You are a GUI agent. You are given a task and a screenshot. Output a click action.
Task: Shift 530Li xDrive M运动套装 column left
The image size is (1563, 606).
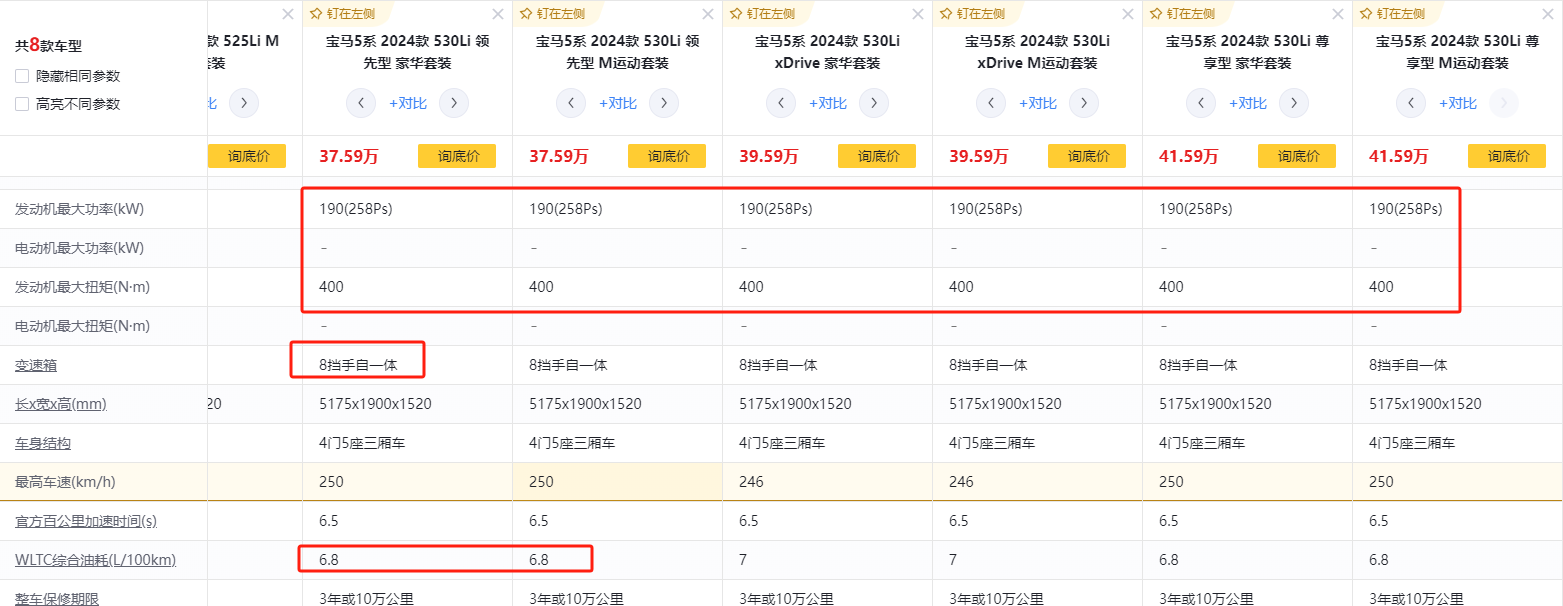coord(991,103)
